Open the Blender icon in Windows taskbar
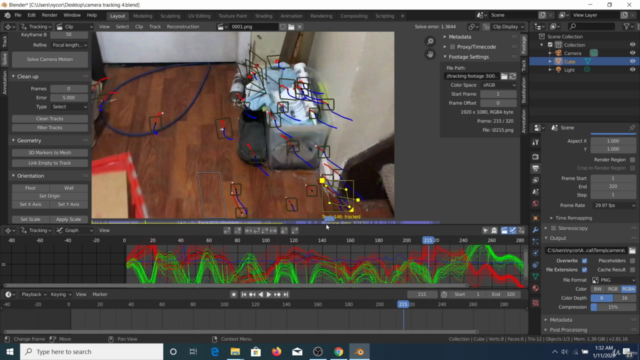The height and width of the screenshot is (360, 640). [x=359, y=351]
